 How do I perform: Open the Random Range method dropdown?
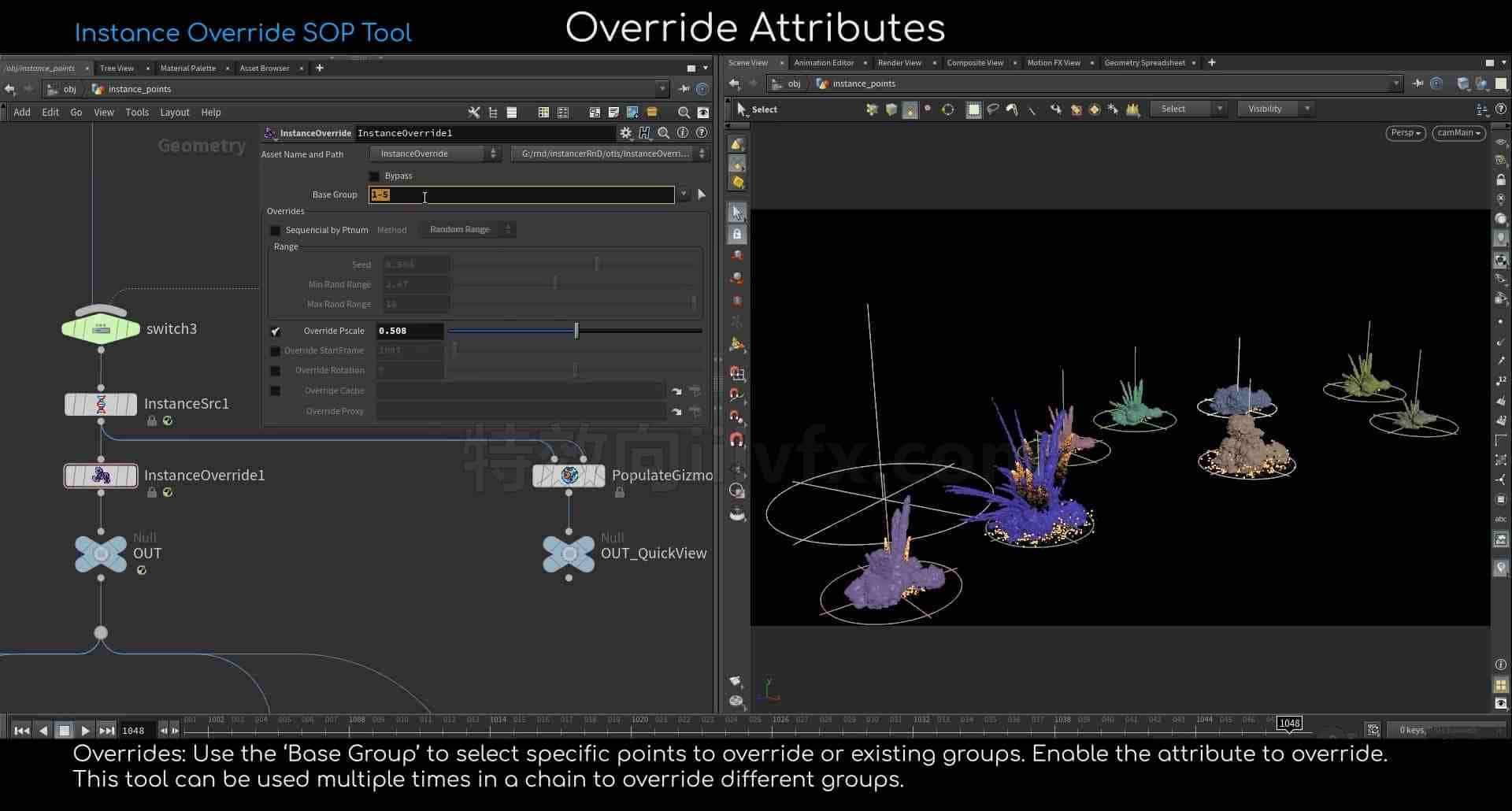coord(469,229)
